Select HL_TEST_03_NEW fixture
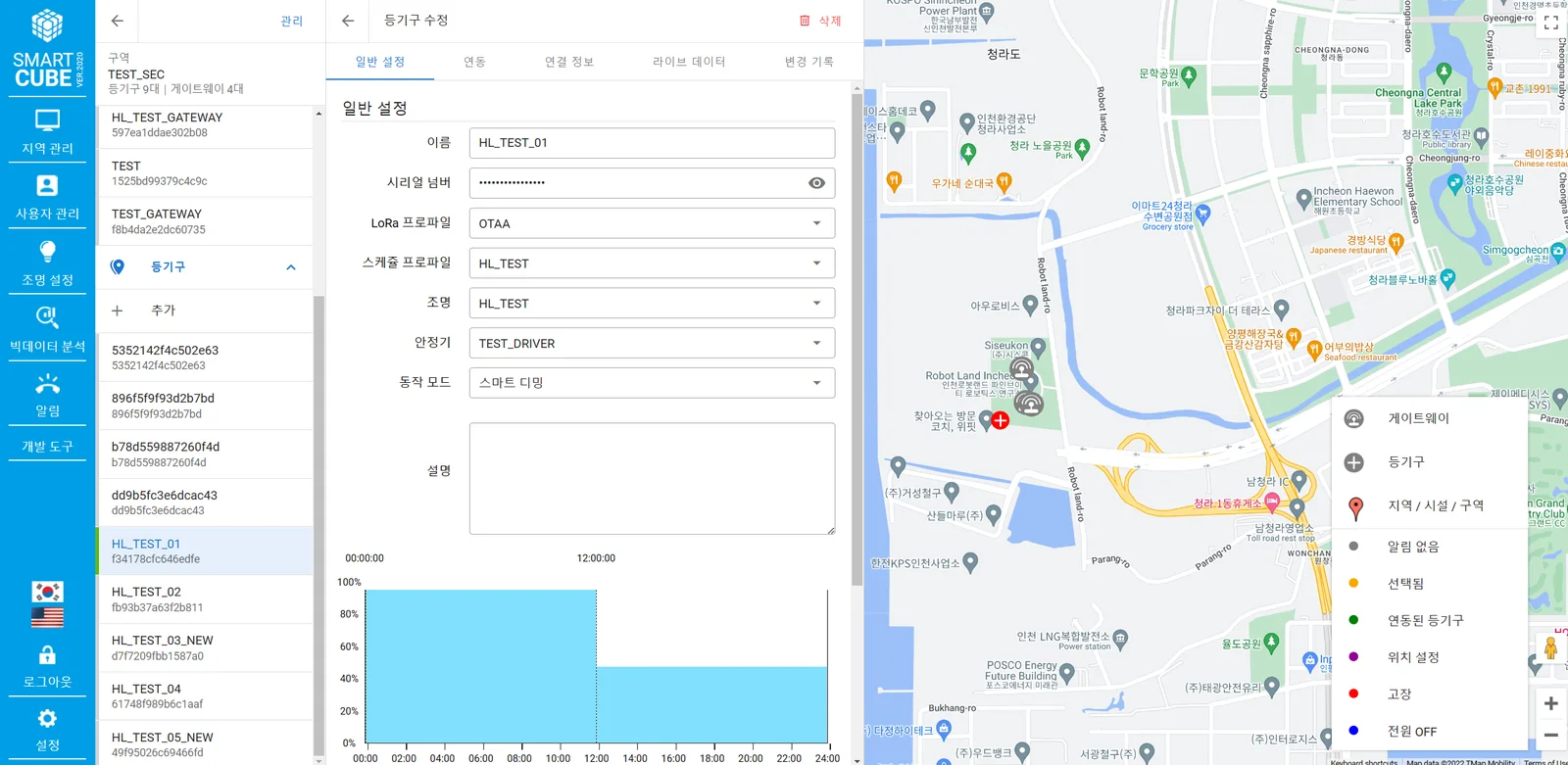 point(204,647)
